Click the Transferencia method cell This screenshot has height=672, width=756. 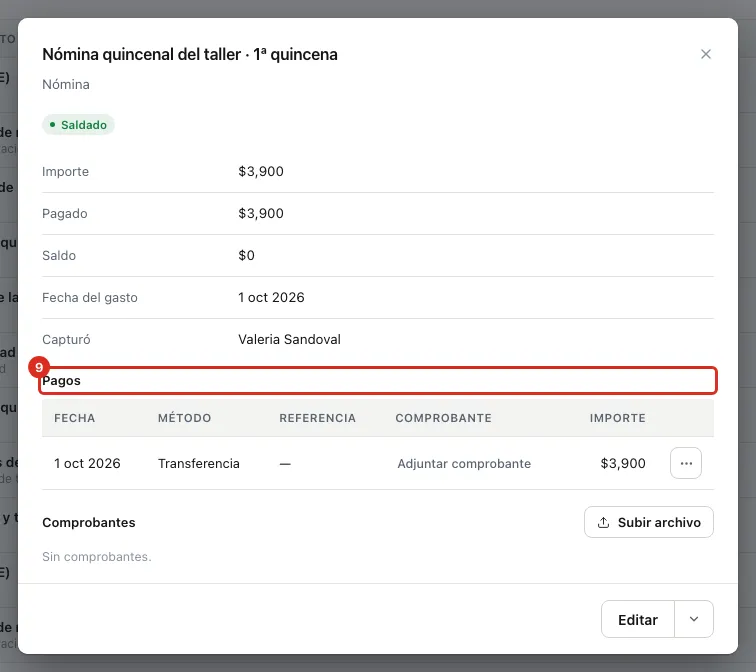(199, 464)
